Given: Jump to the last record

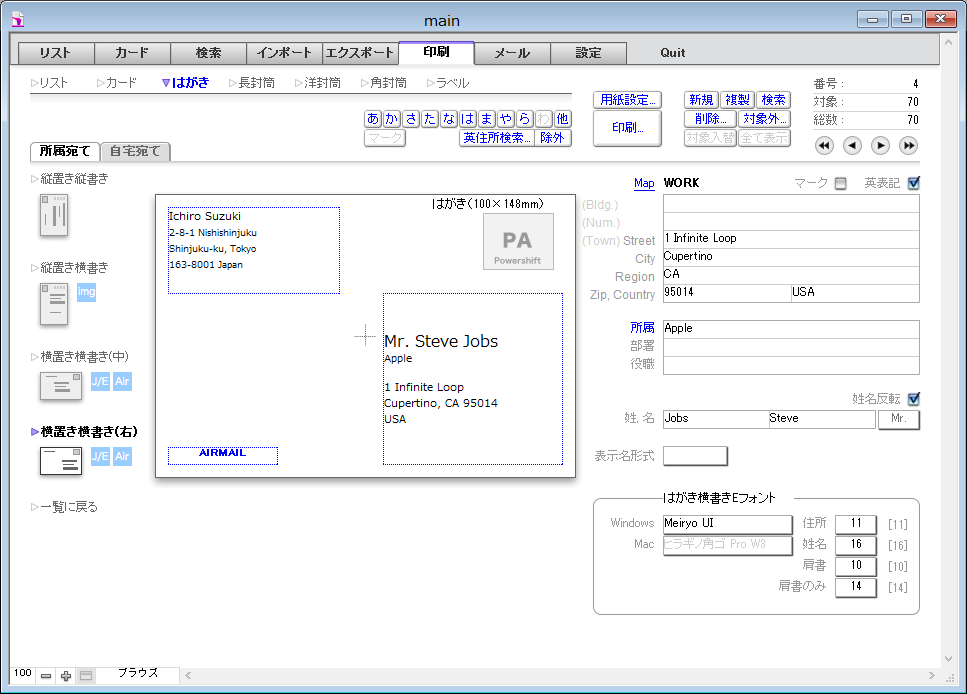Looking at the screenshot, I should (x=908, y=146).
